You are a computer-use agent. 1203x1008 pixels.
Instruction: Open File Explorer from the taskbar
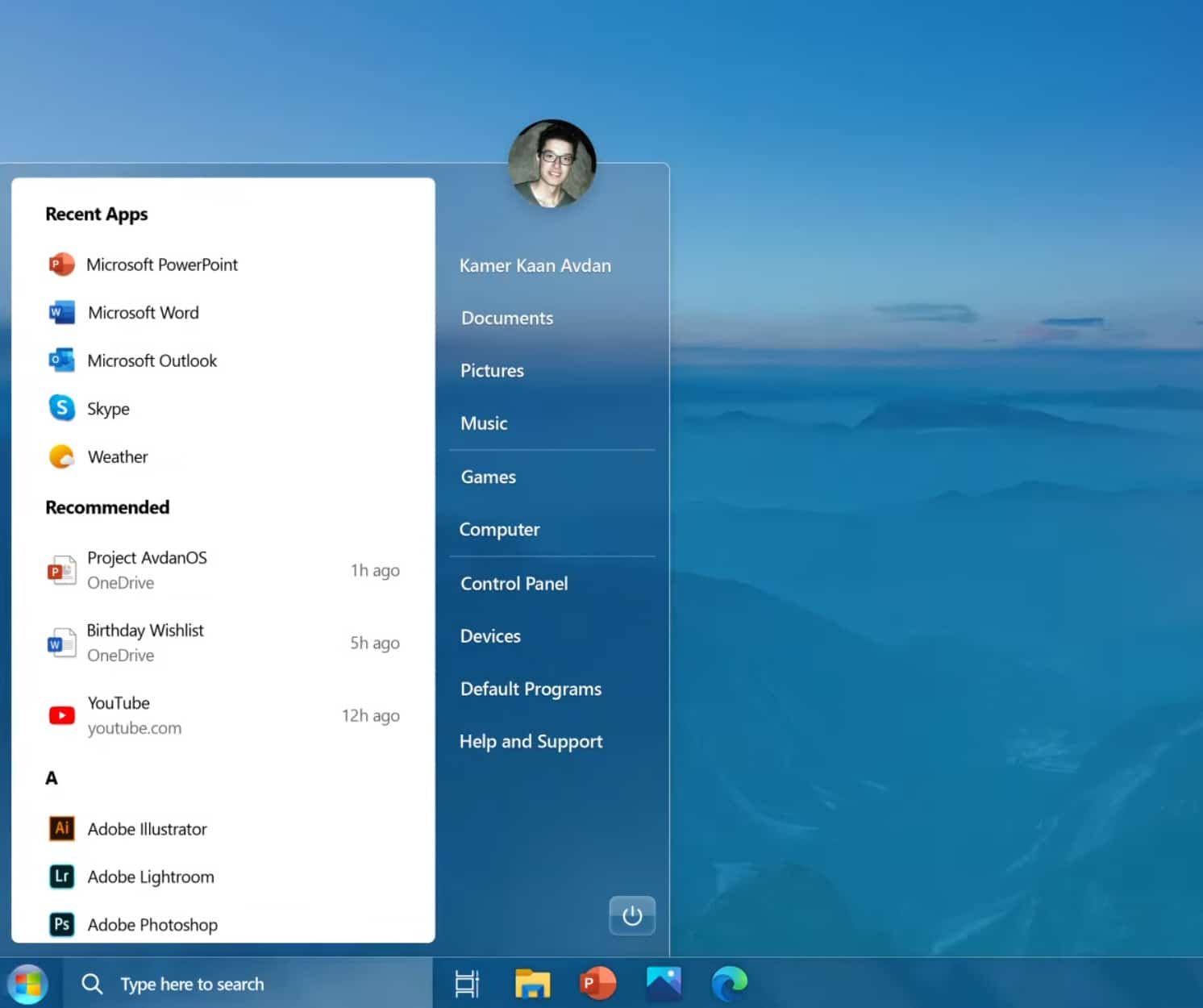point(532,984)
